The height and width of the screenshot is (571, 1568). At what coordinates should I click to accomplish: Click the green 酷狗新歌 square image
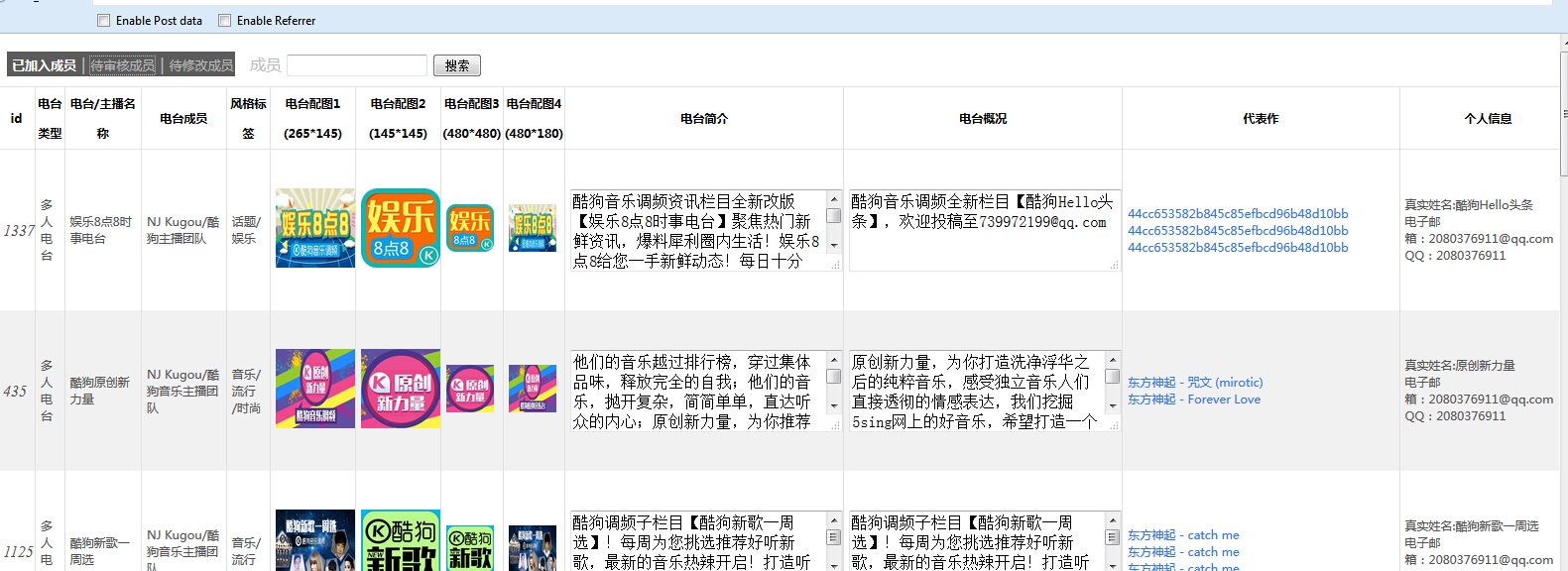pos(401,540)
